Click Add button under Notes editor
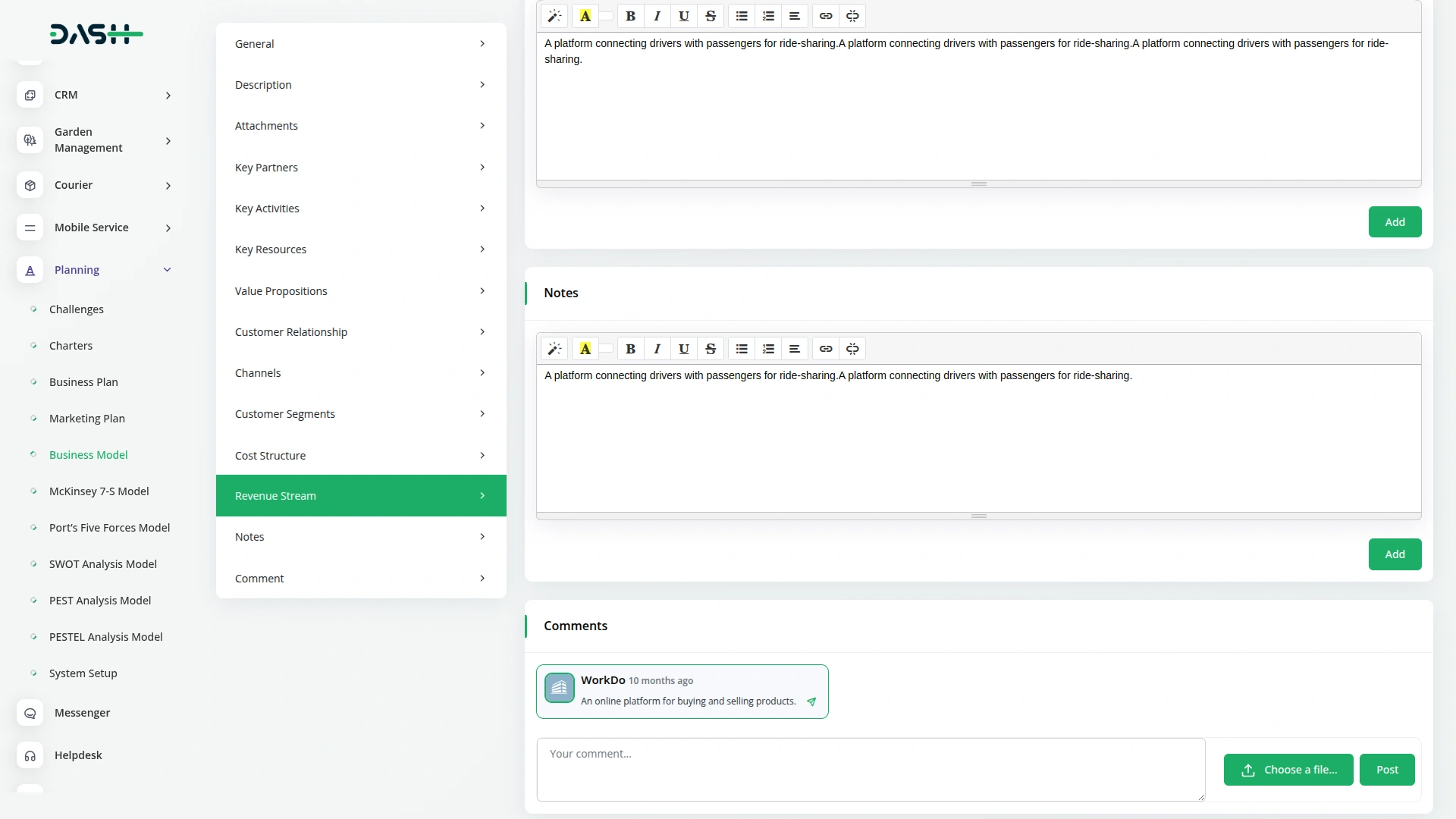This screenshot has width=1456, height=819. [1395, 554]
